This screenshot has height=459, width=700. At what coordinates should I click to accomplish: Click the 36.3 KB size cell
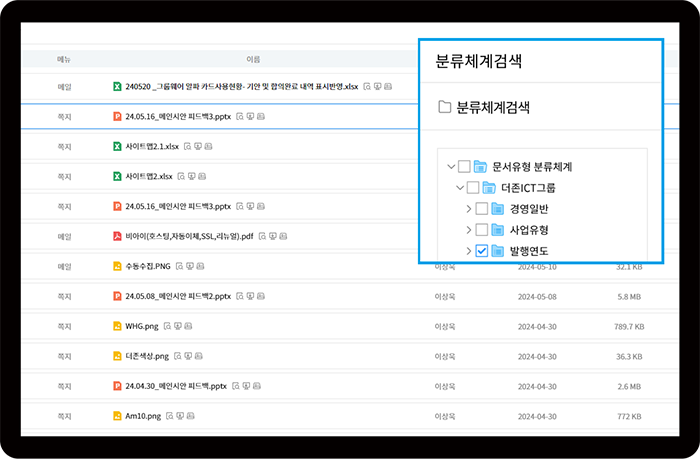[x=629, y=356]
